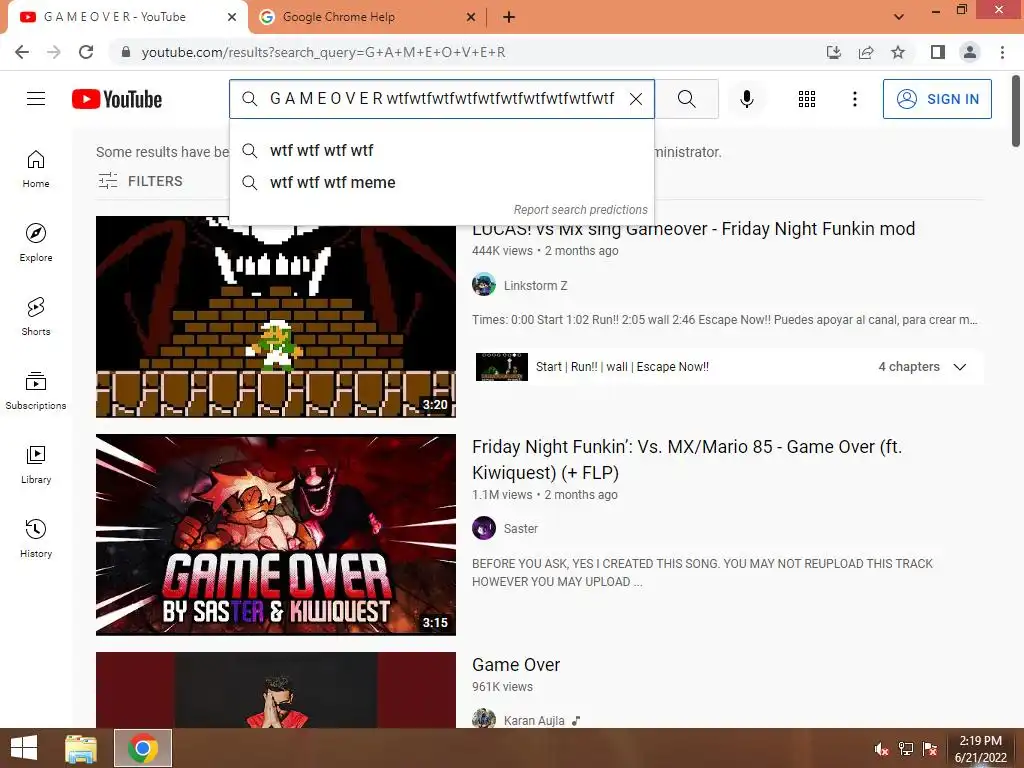Click in the YouTube search input field
The image size is (1024, 768).
click(441, 99)
